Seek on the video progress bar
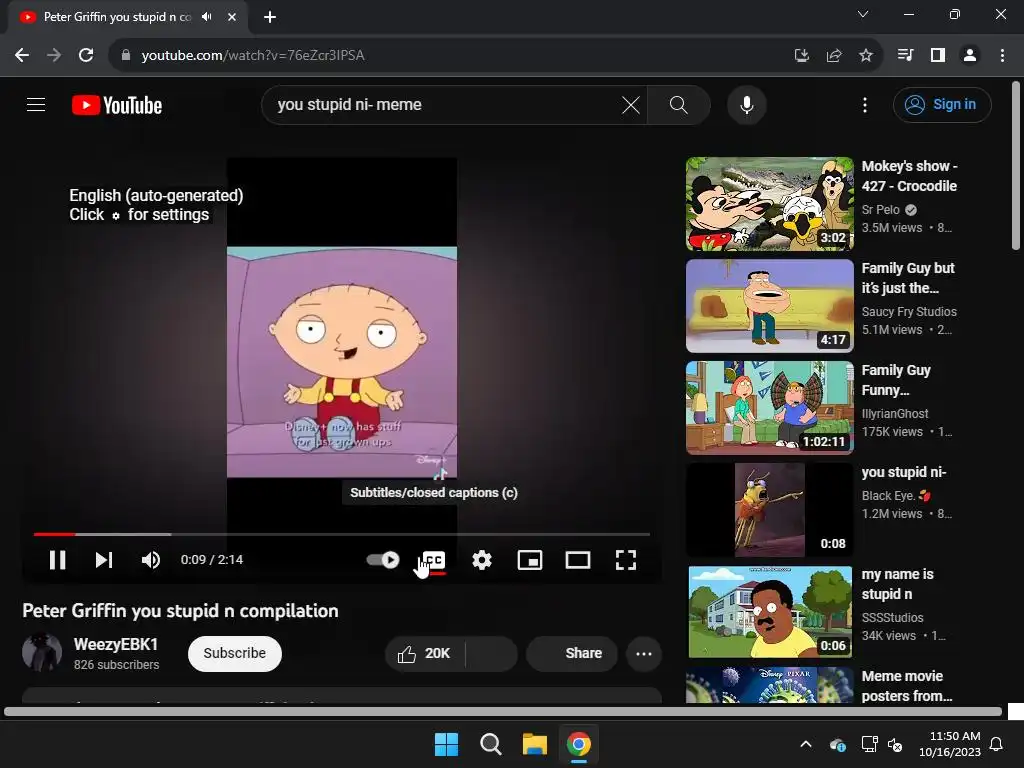The height and width of the screenshot is (768, 1024). (342, 534)
